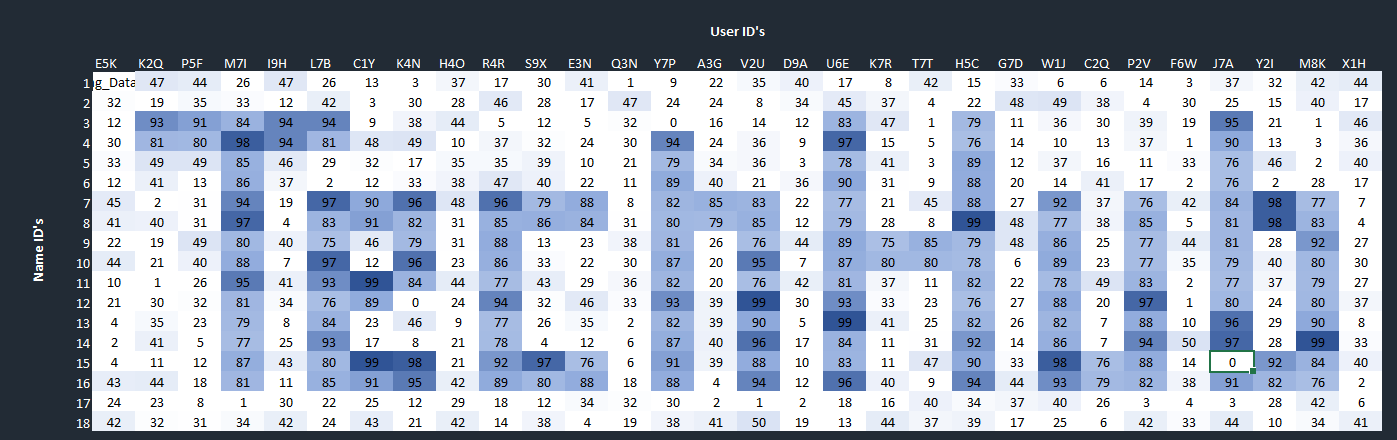The height and width of the screenshot is (440, 1397).
Task: Select the 99 cell in column V2U
Action: pyautogui.click(x=753, y=302)
